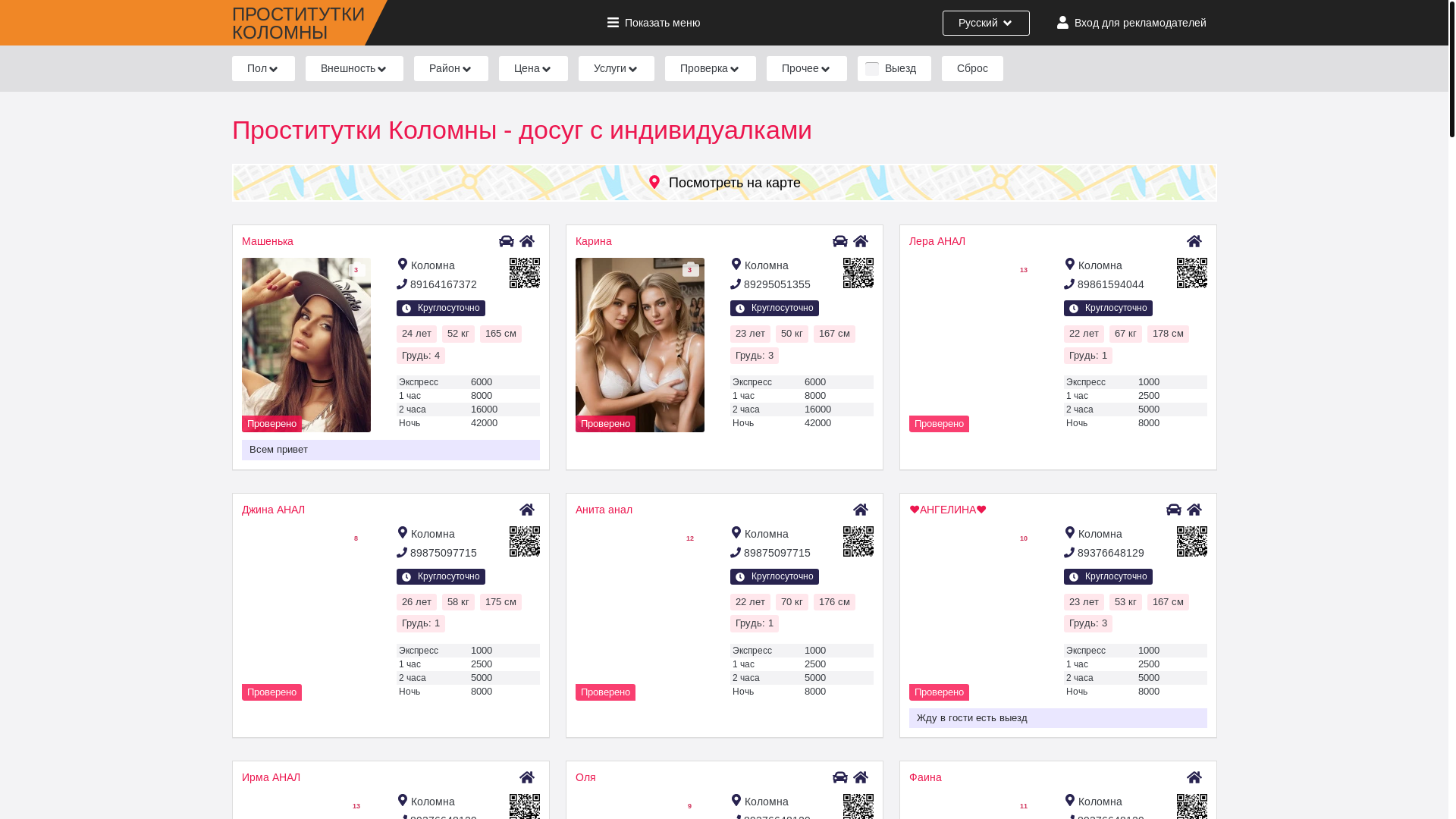
Task: Expand the Услуги filter dropdown
Action: click(617, 68)
